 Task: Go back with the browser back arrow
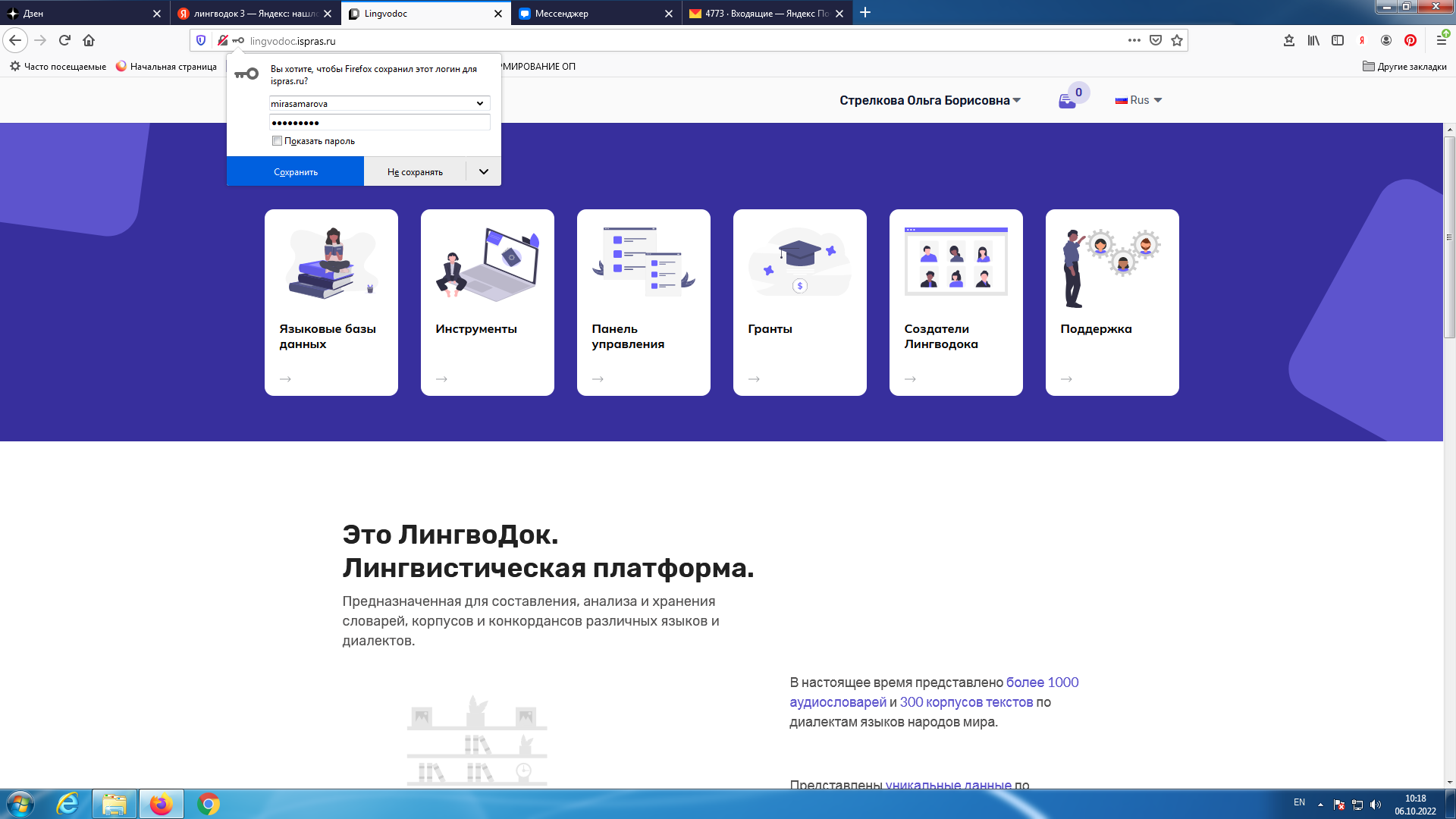point(15,40)
